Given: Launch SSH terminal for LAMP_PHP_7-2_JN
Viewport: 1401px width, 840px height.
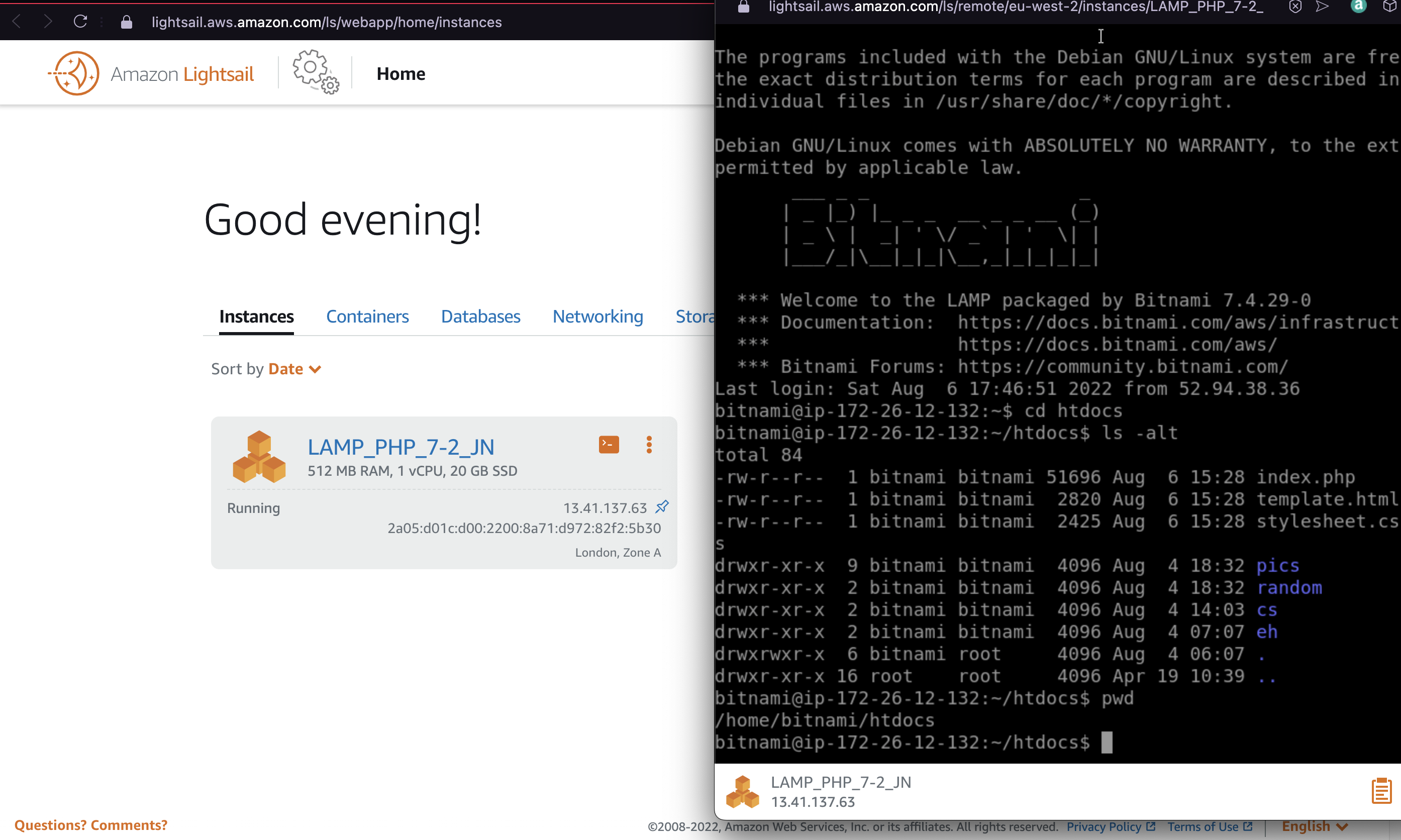Looking at the screenshot, I should coord(609,444).
